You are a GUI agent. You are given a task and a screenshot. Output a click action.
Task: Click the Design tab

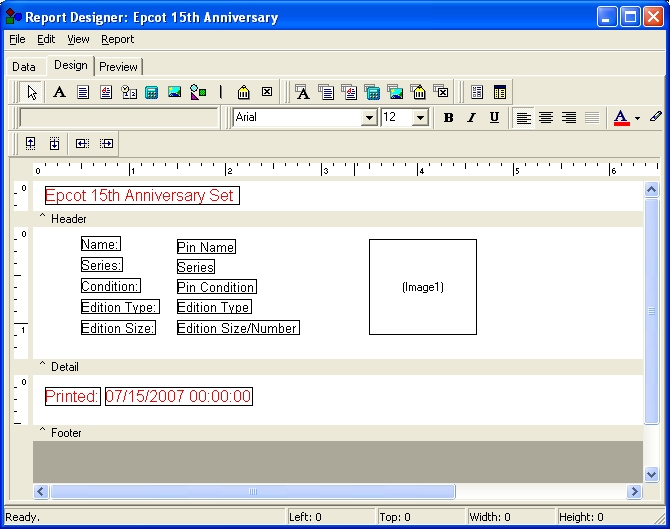point(71,65)
